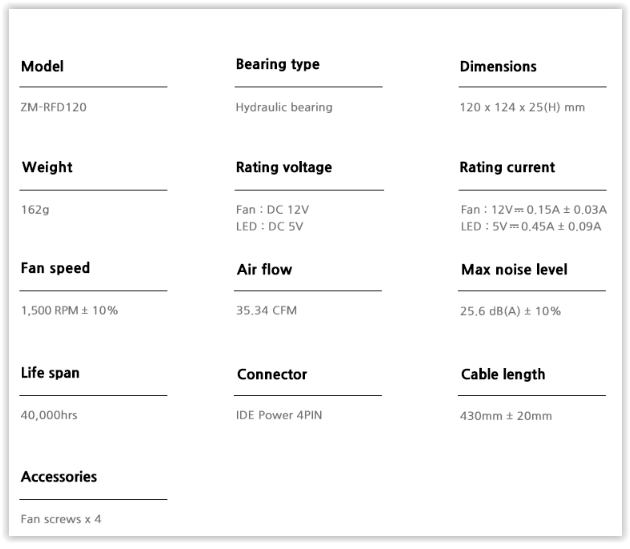
Task: Select the 35.34 CFM air flow value
Action: click(x=266, y=310)
